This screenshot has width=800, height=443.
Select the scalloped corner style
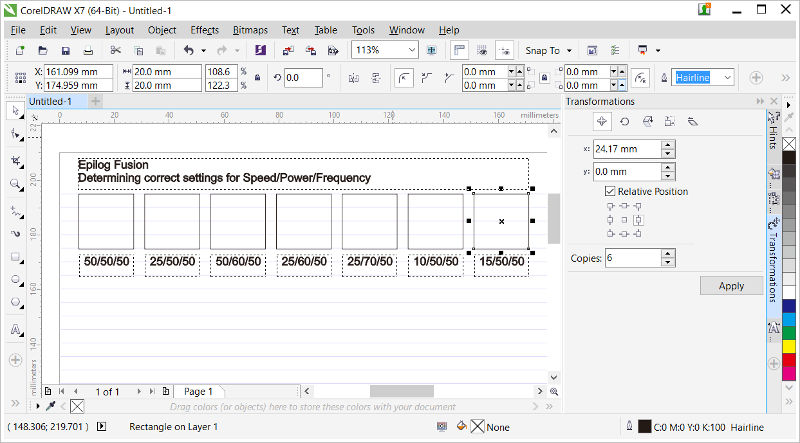[x=427, y=78]
